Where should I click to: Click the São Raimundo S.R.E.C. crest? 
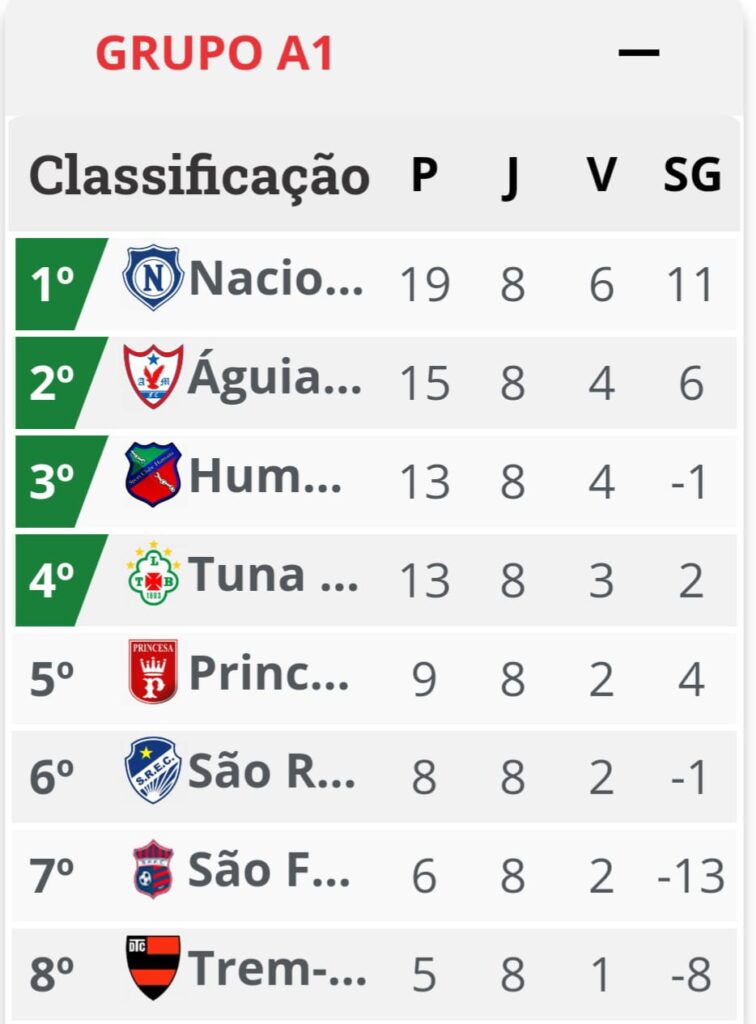coord(153,770)
